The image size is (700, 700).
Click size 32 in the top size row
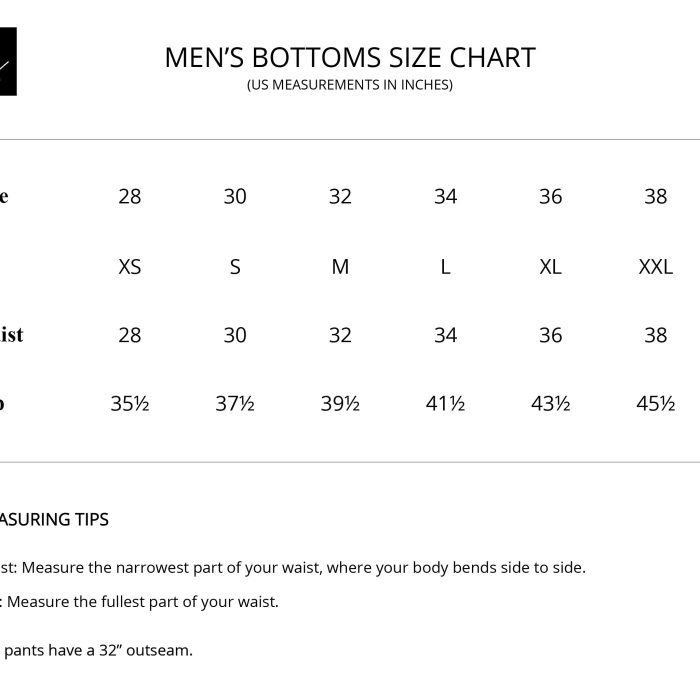pyautogui.click(x=340, y=196)
